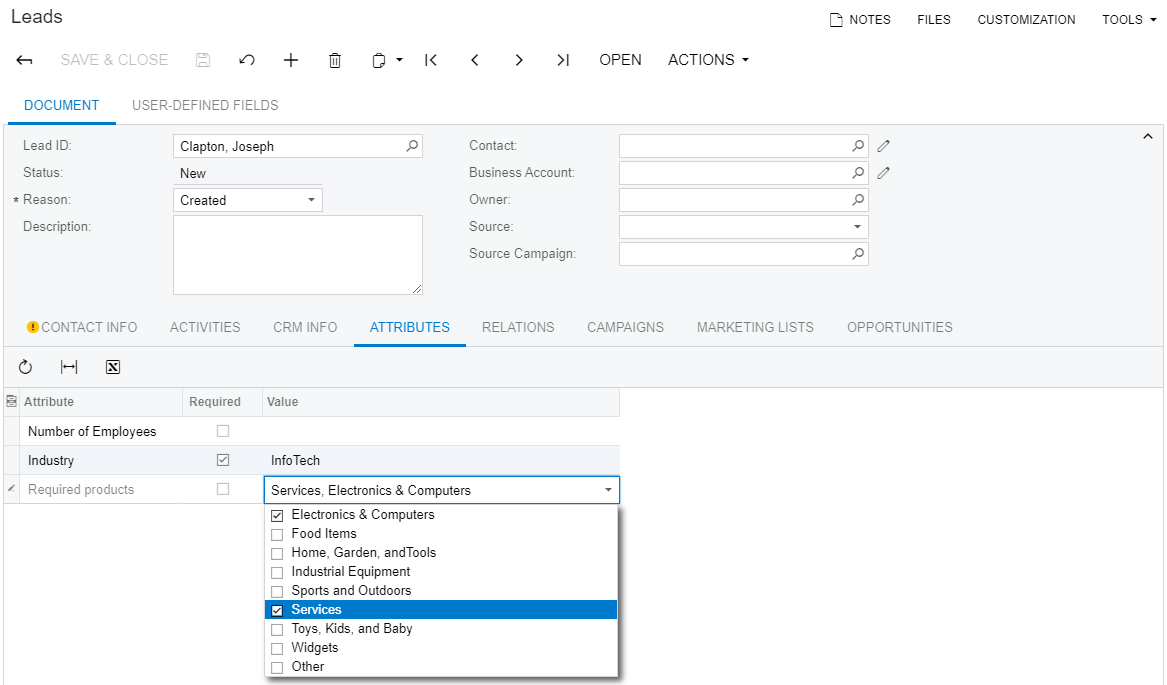Delete the lead using trash icon
Image resolution: width=1167 pixels, height=685 pixels.
pos(335,60)
